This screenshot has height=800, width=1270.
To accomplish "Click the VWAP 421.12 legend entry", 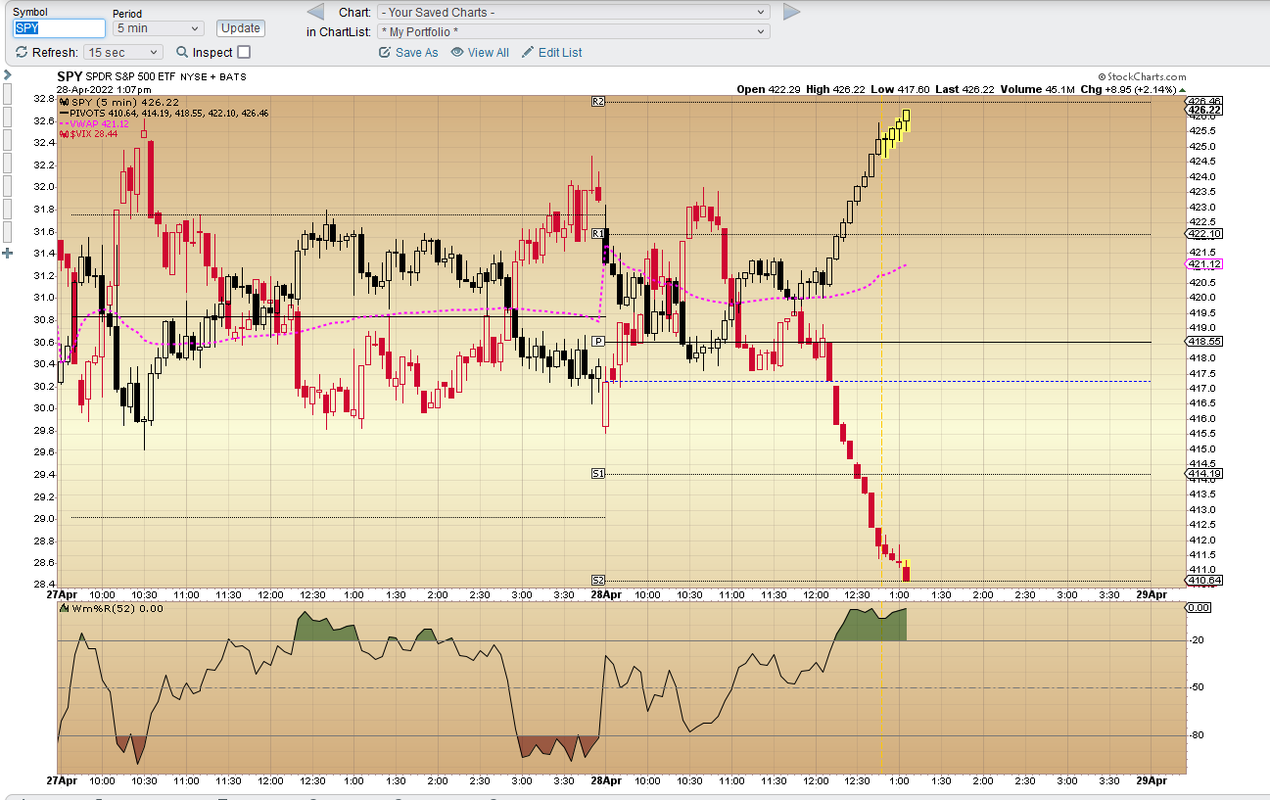I will click(x=94, y=124).
